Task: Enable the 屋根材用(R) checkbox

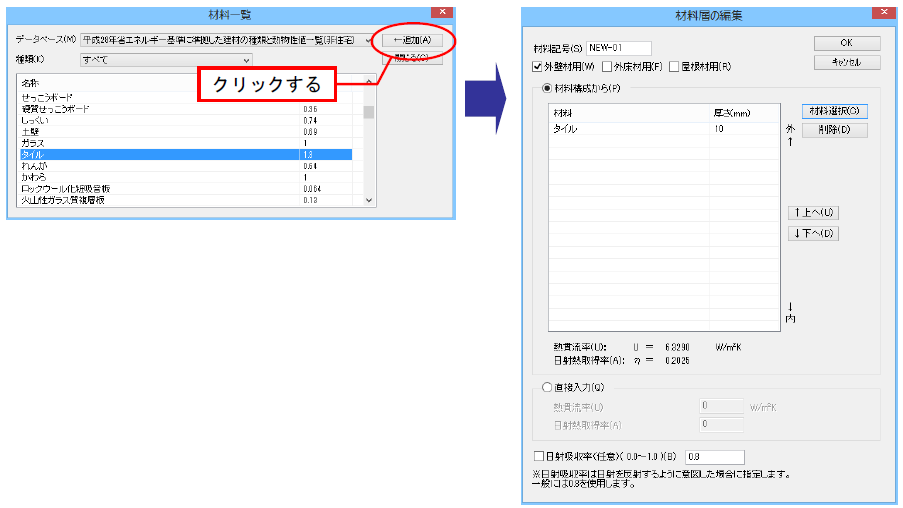Action: [x=674, y=67]
